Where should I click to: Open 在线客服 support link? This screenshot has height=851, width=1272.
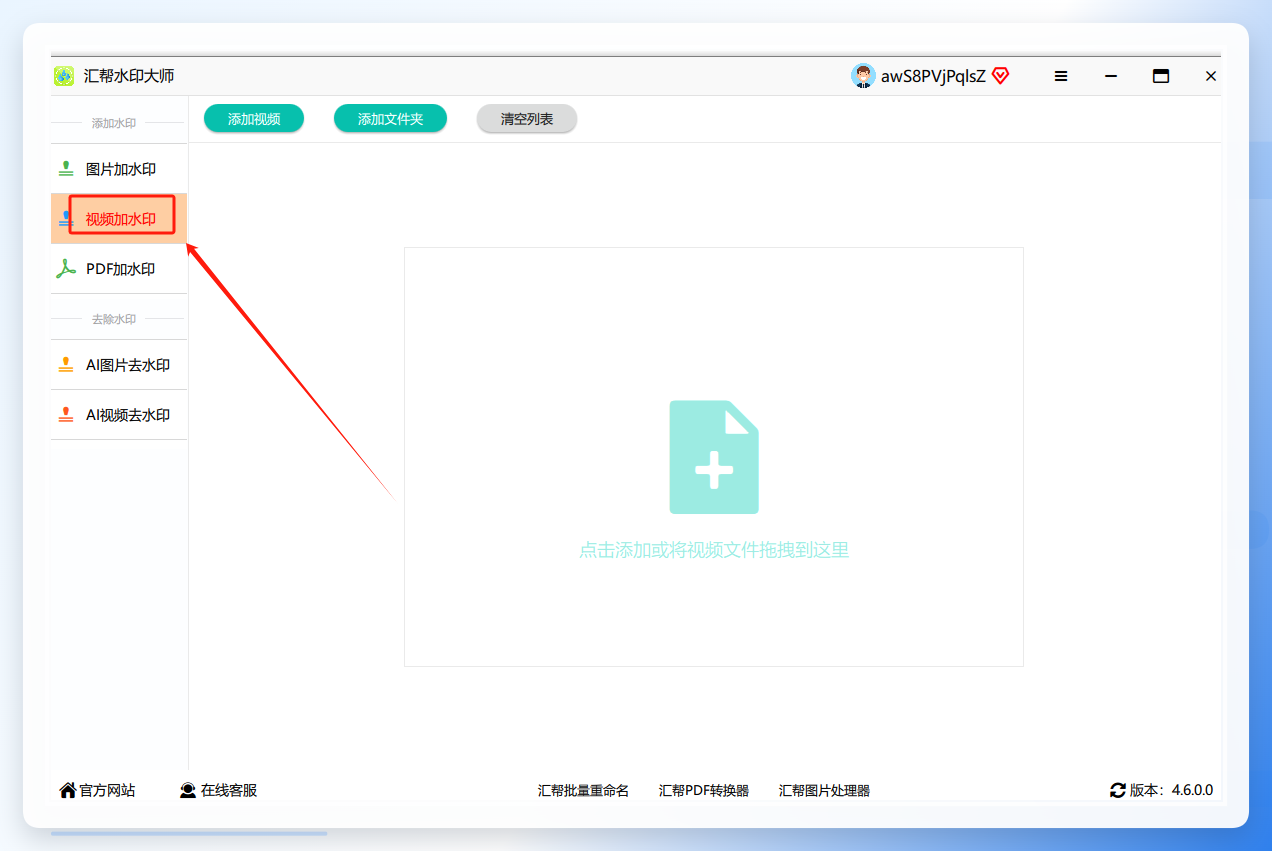pos(229,790)
